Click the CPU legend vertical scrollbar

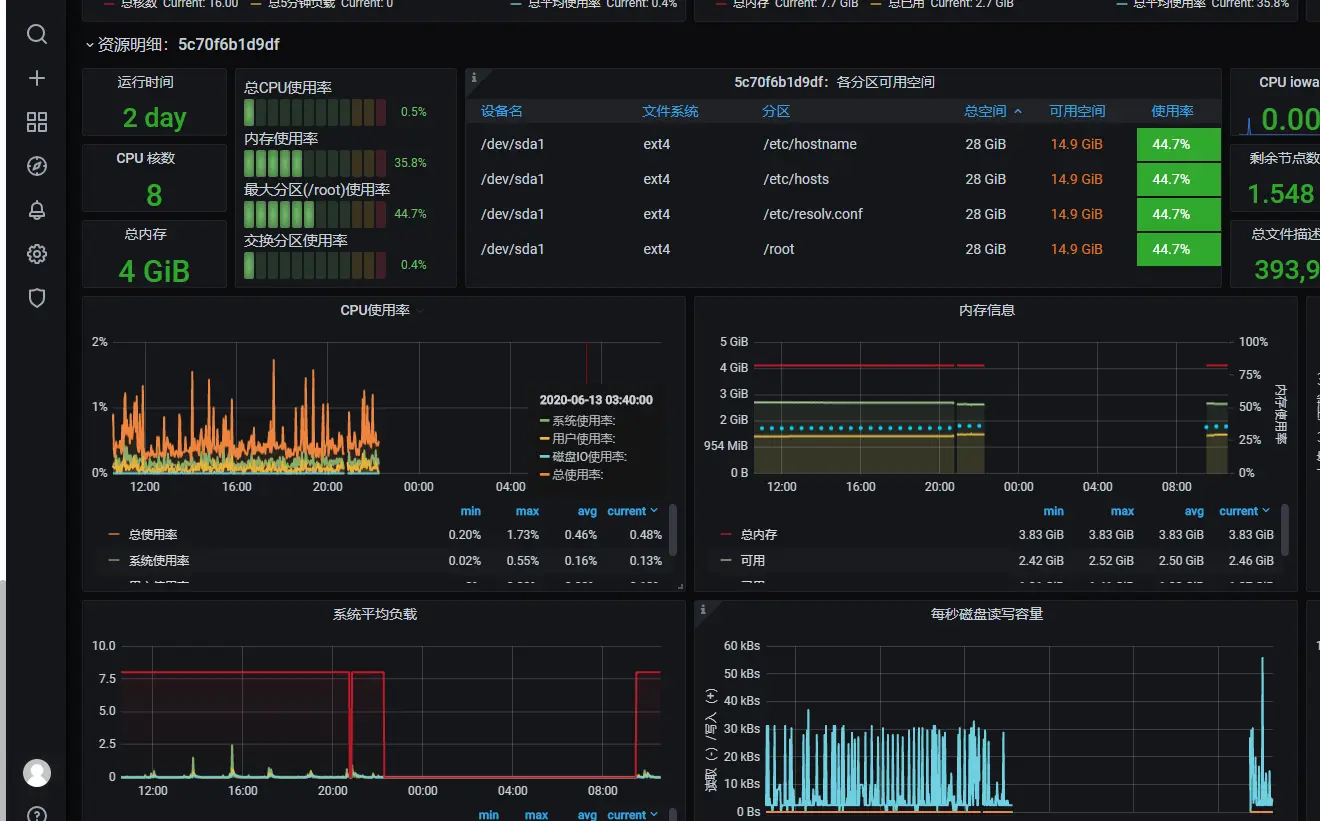click(673, 530)
